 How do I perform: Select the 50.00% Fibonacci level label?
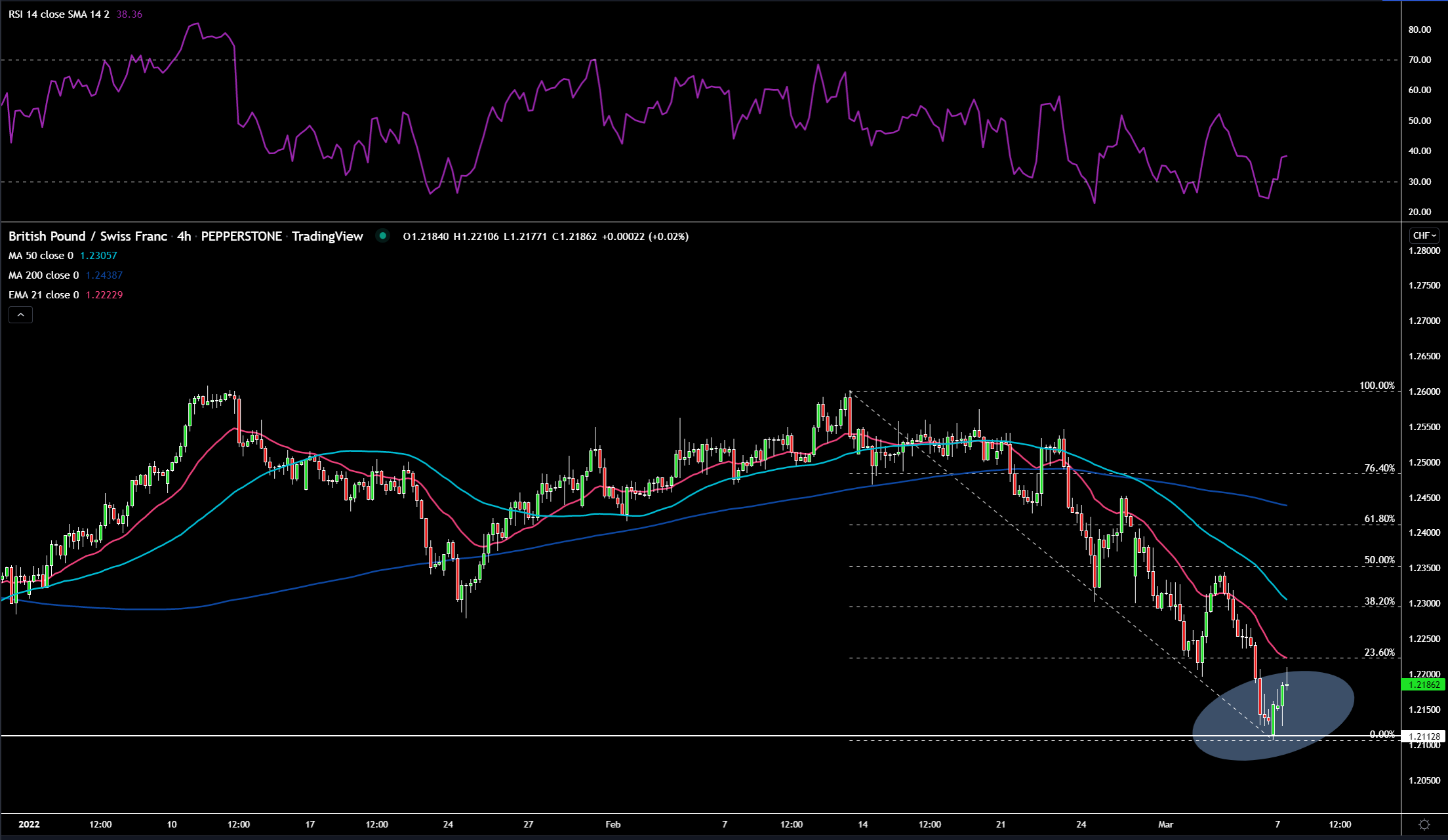(x=1380, y=560)
